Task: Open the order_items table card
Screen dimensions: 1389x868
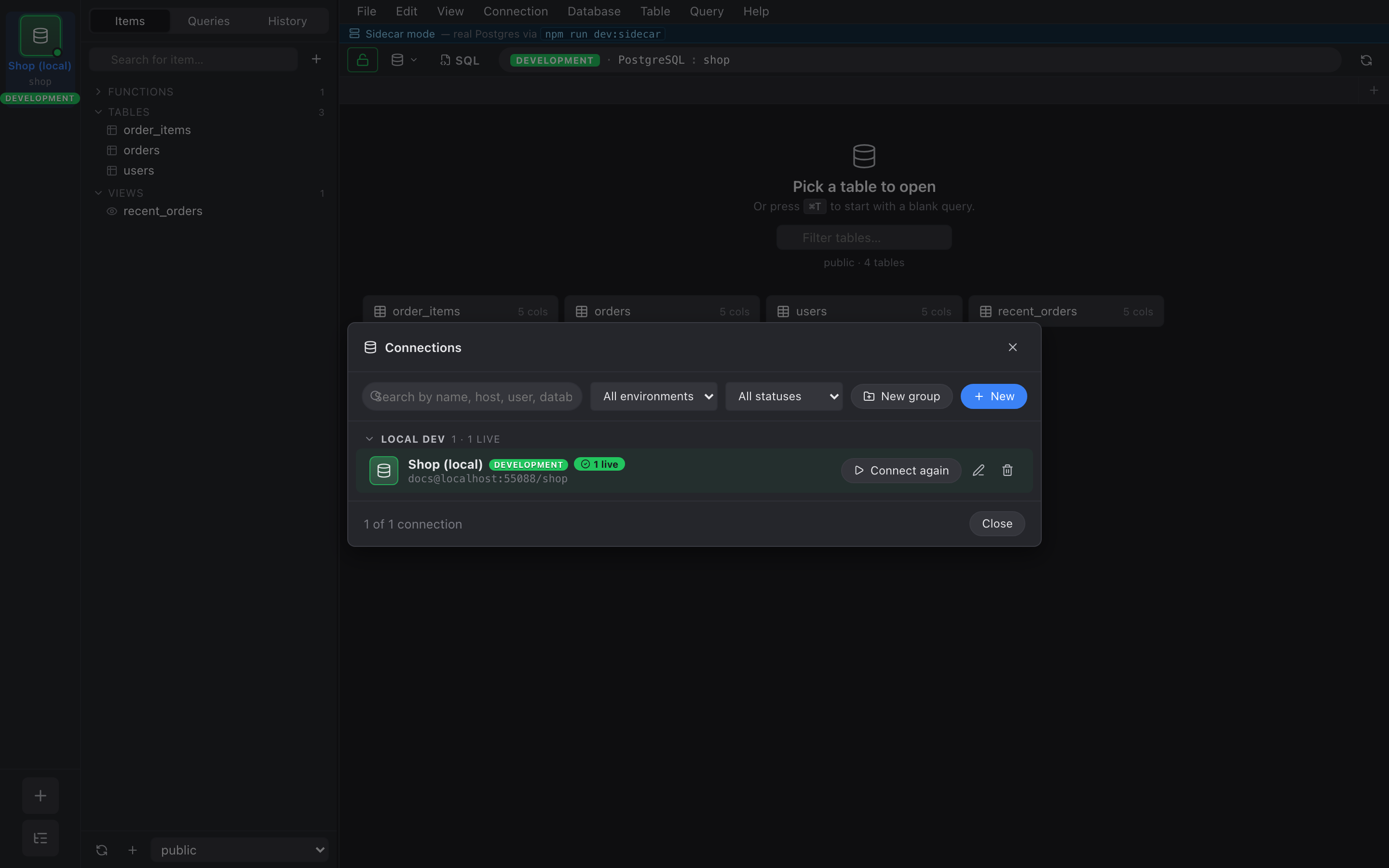Action: [x=460, y=311]
